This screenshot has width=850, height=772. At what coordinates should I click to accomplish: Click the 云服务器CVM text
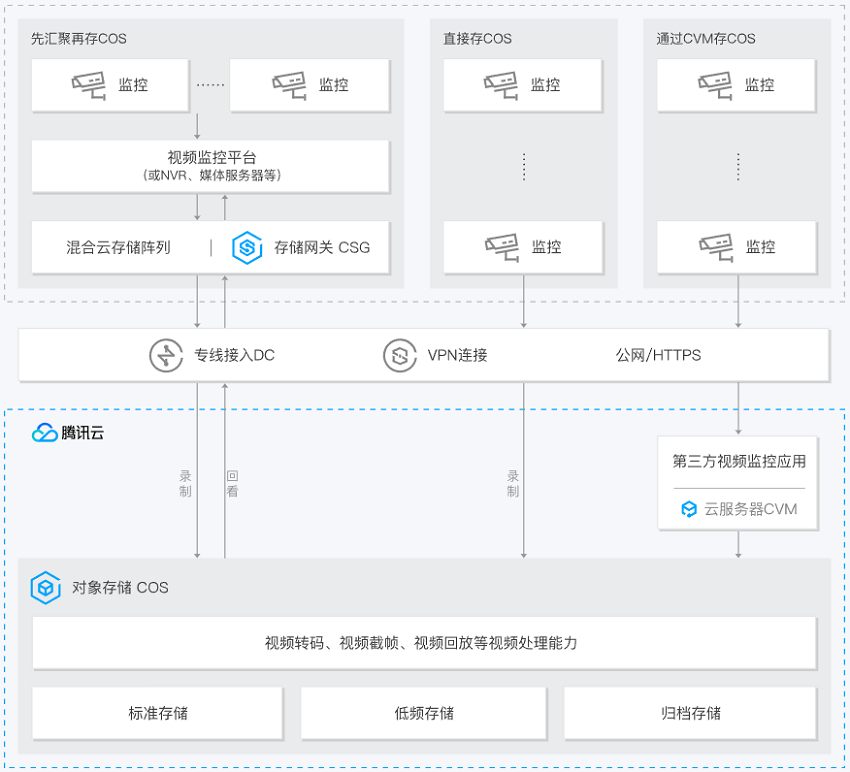pyautogui.click(x=750, y=509)
